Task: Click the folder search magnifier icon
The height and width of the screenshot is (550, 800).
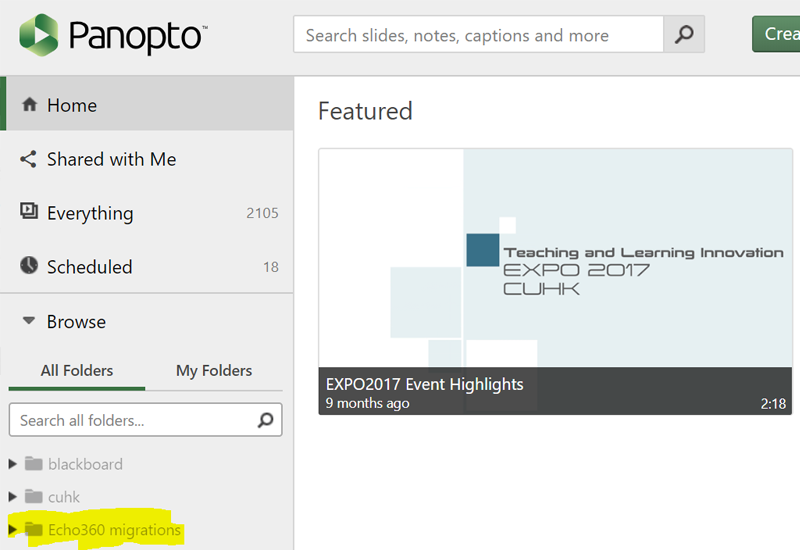Action: click(x=265, y=420)
